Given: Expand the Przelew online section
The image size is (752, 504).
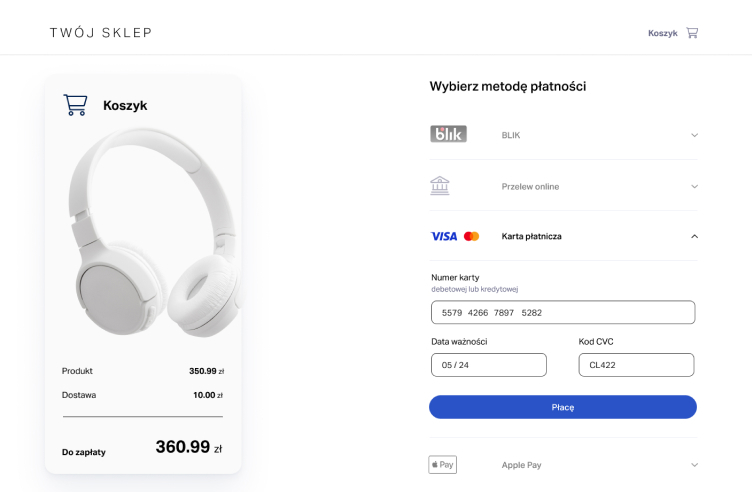Looking at the screenshot, I should click(694, 186).
